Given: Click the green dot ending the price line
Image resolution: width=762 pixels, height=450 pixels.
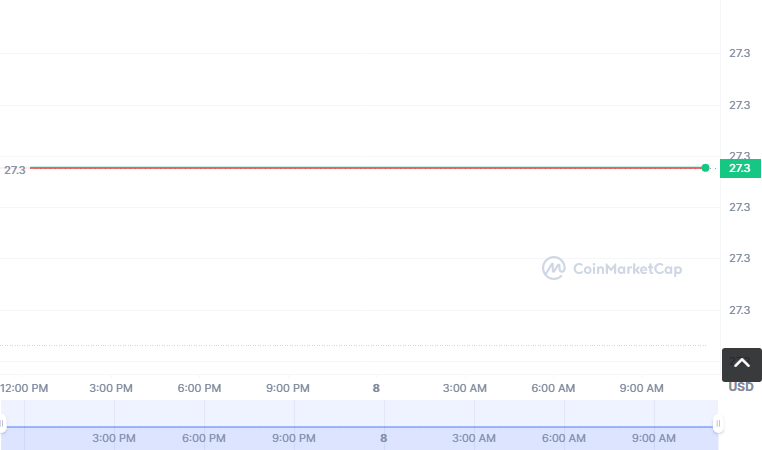Looking at the screenshot, I should pos(706,168).
